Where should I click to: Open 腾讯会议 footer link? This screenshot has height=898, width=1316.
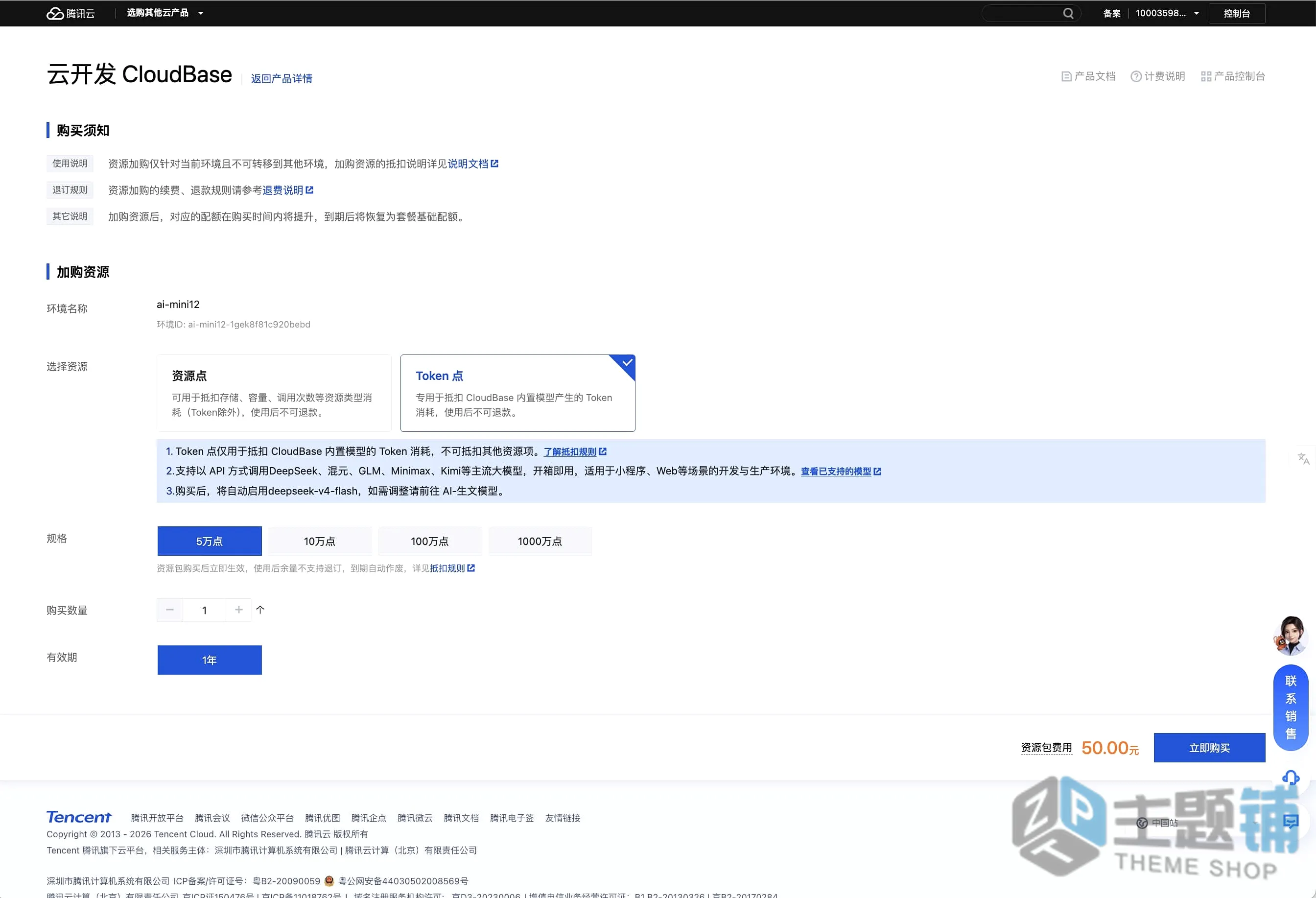[x=212, y=818]
